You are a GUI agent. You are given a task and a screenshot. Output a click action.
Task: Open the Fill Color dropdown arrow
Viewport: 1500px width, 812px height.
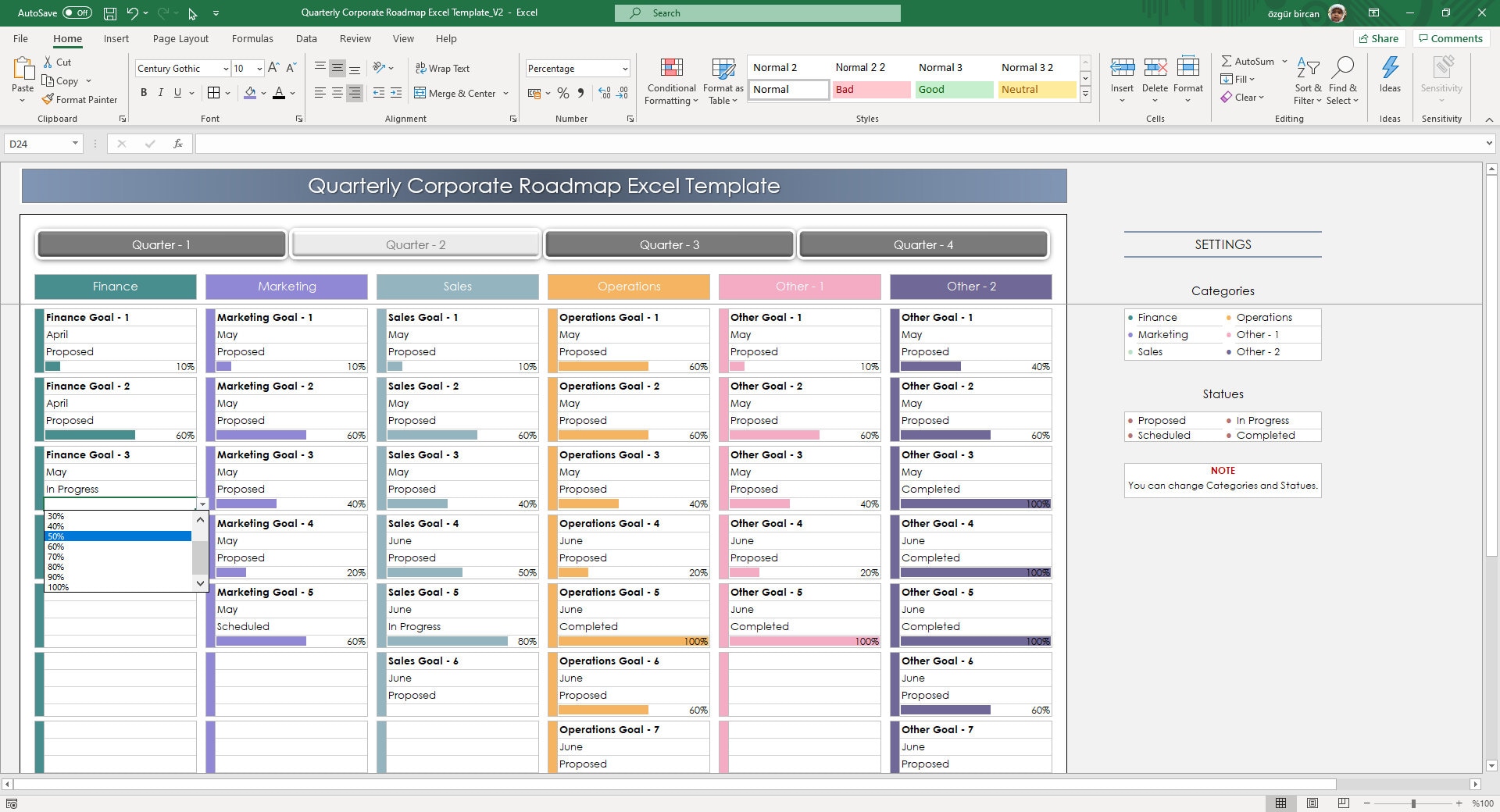263,93
